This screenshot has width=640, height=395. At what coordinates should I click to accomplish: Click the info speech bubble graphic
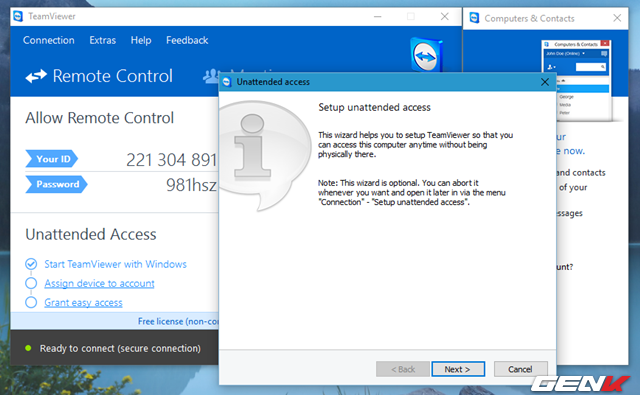(264, 155)
